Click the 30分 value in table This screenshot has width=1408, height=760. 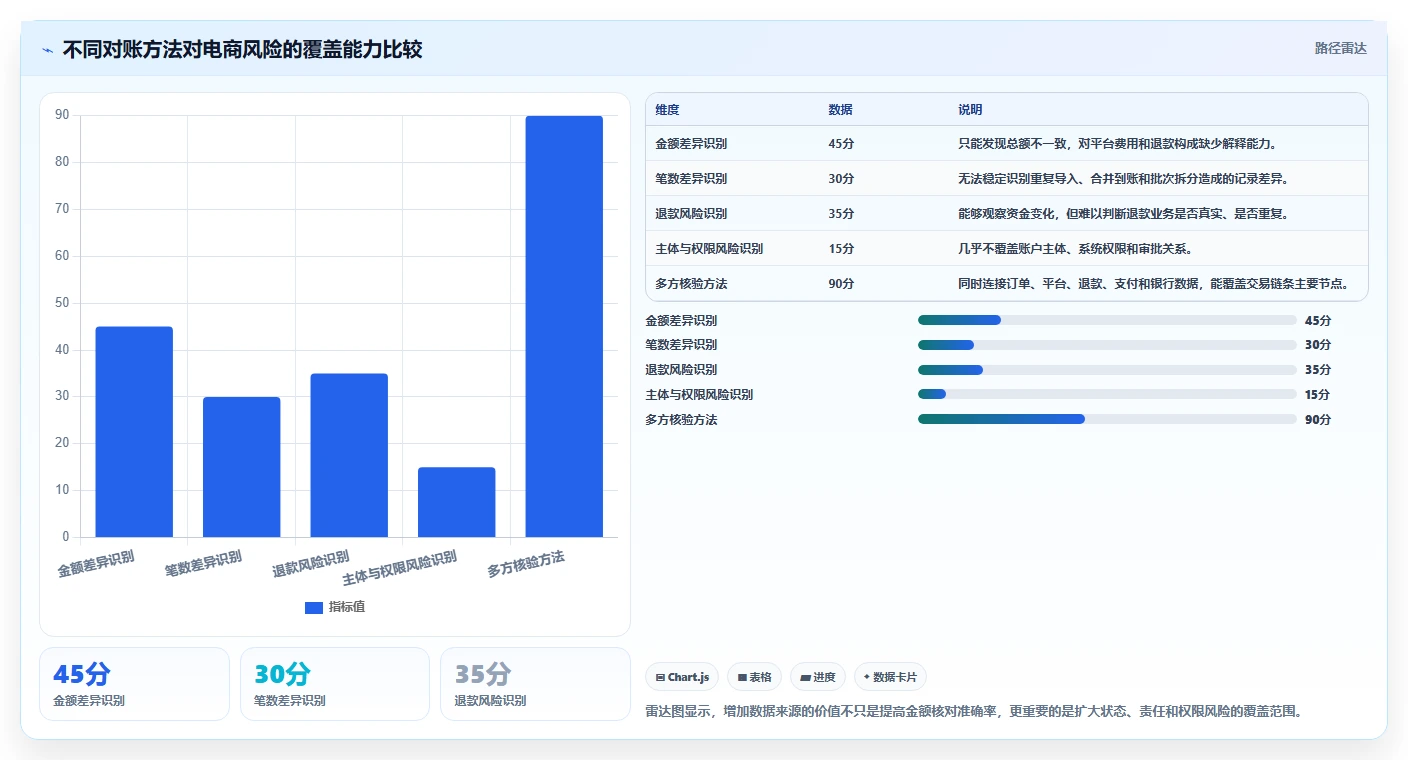pyautogui.click(x=841, y=179)
